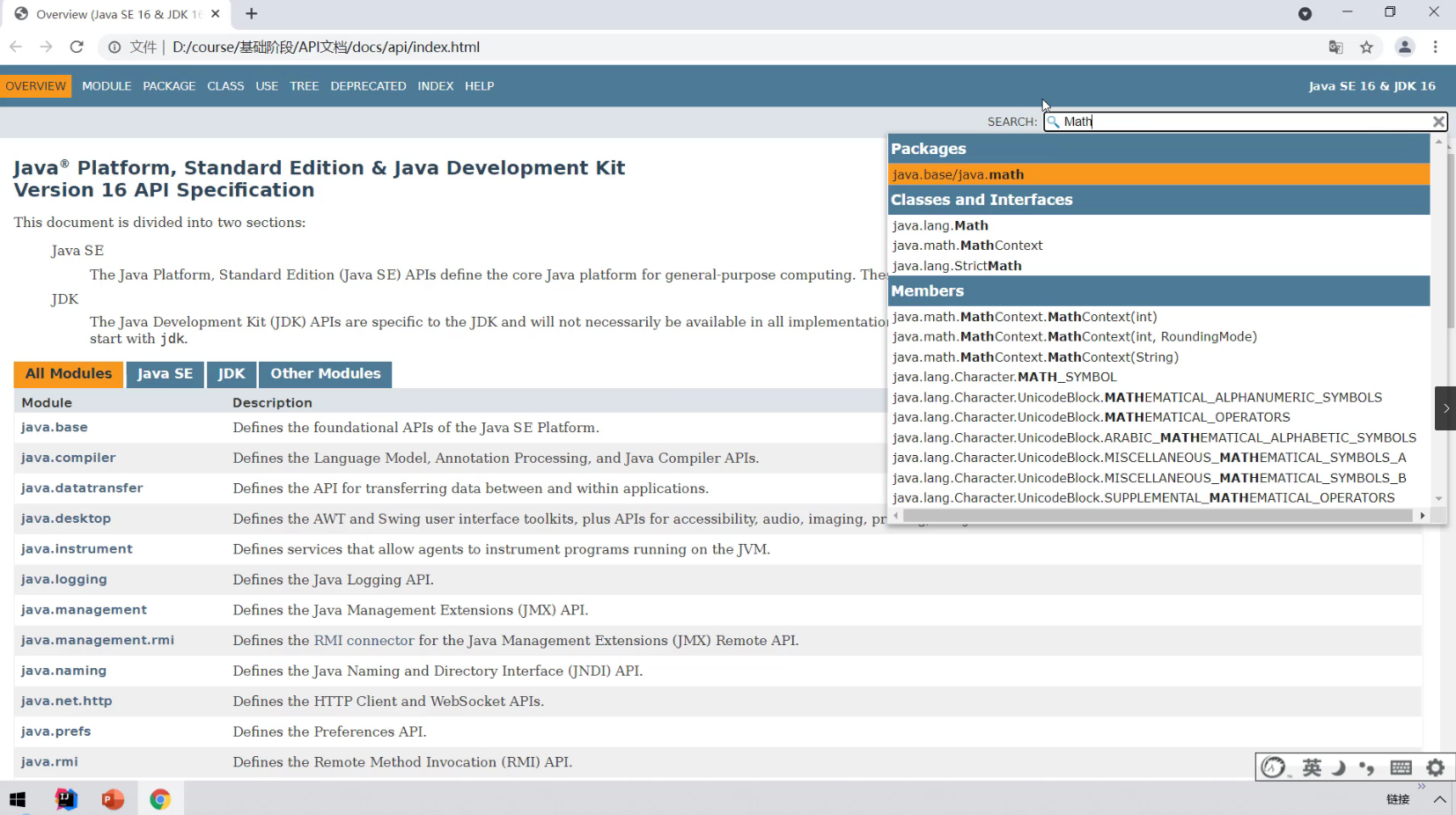Open the INDEX navigation link

[436, 86]
